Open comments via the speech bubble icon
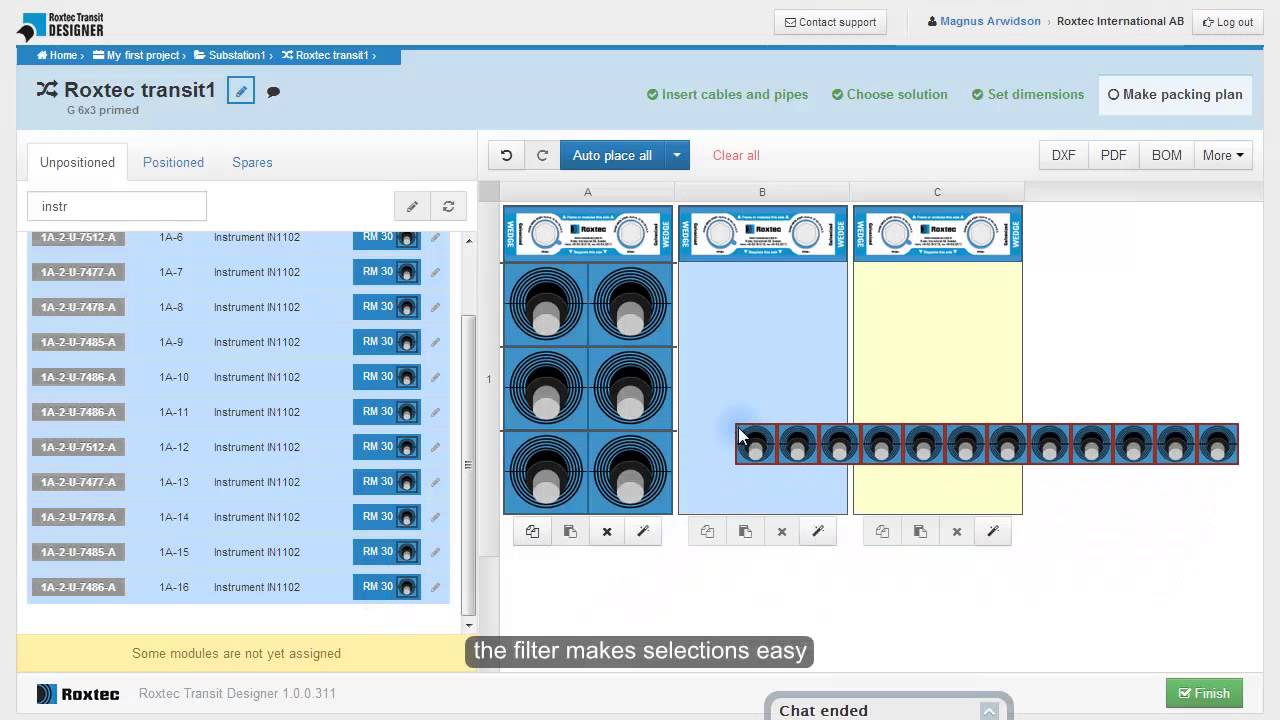Image resolution: width=1280 pixels, height=720 pixels. [x=273, y=92]
